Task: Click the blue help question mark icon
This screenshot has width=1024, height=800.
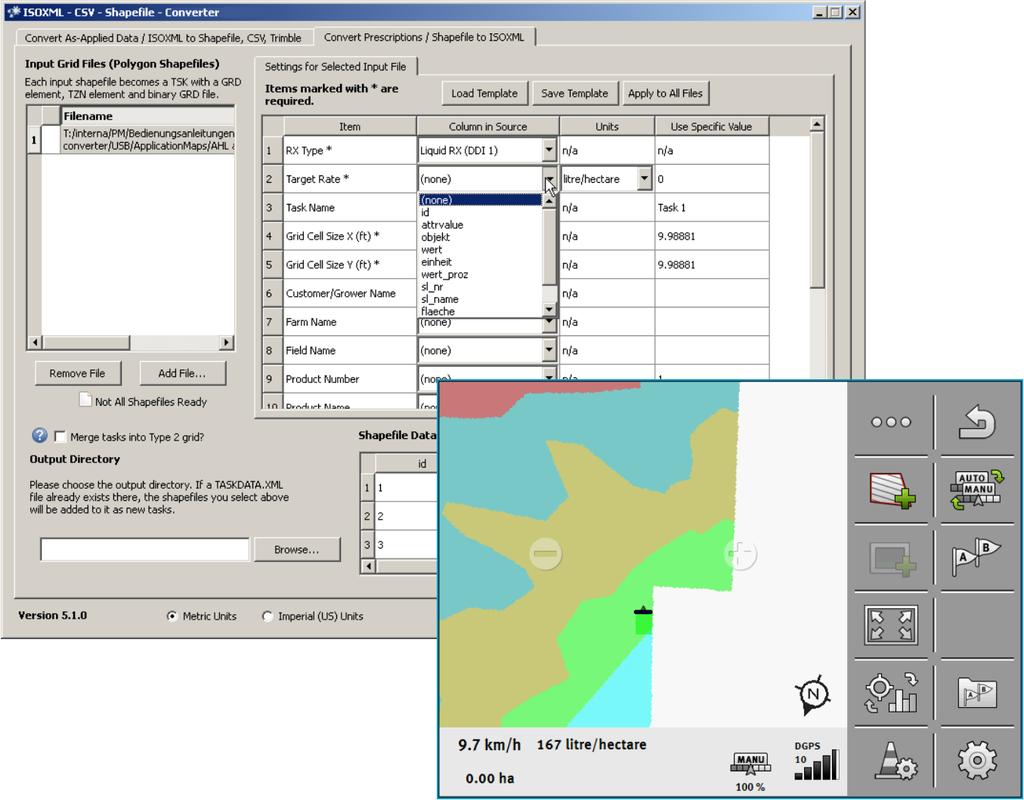Action: 40,436
